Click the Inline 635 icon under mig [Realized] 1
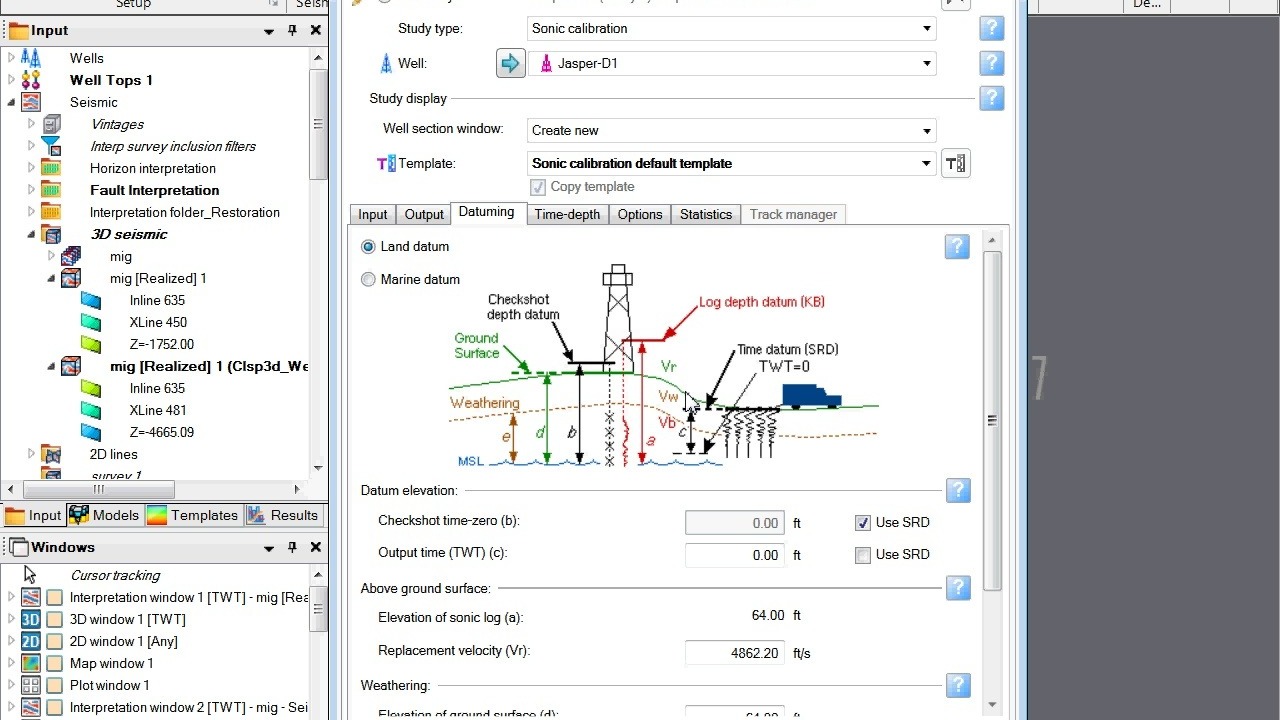Image resolution: width=1280 pixels, height=720 pixels. (91, 300)
